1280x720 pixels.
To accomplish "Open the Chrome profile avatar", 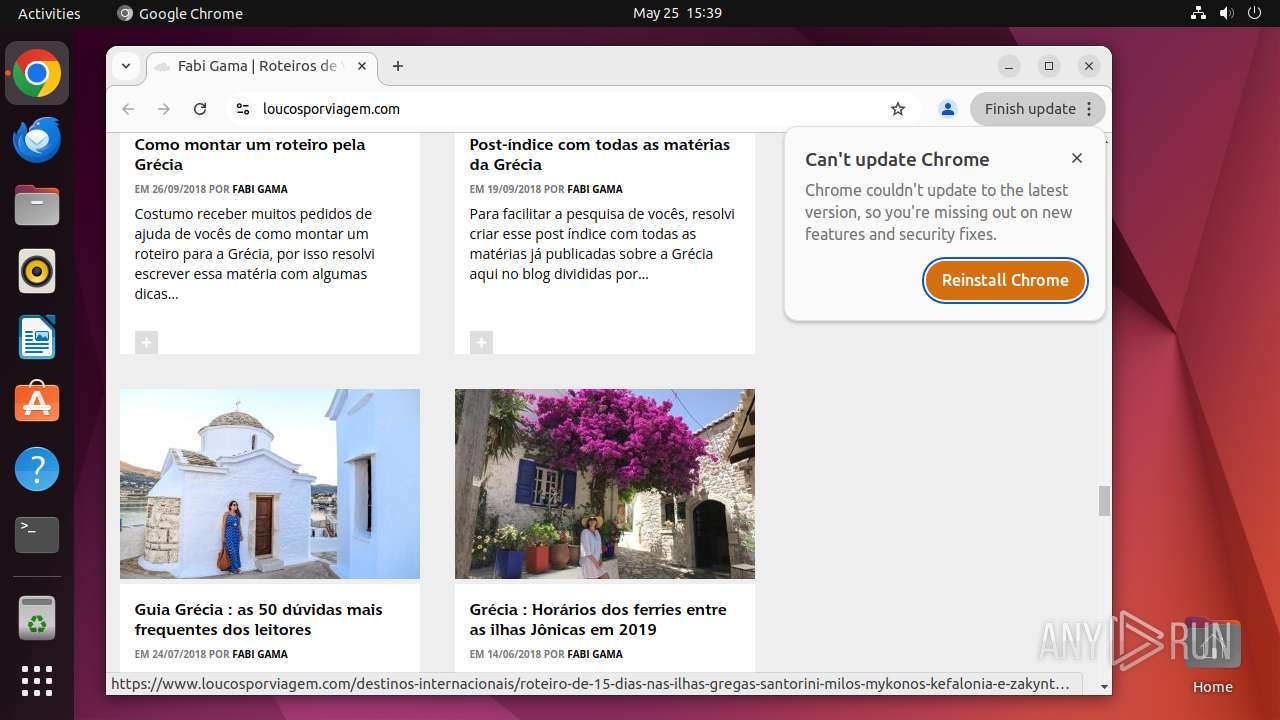I will pos(948,109).
